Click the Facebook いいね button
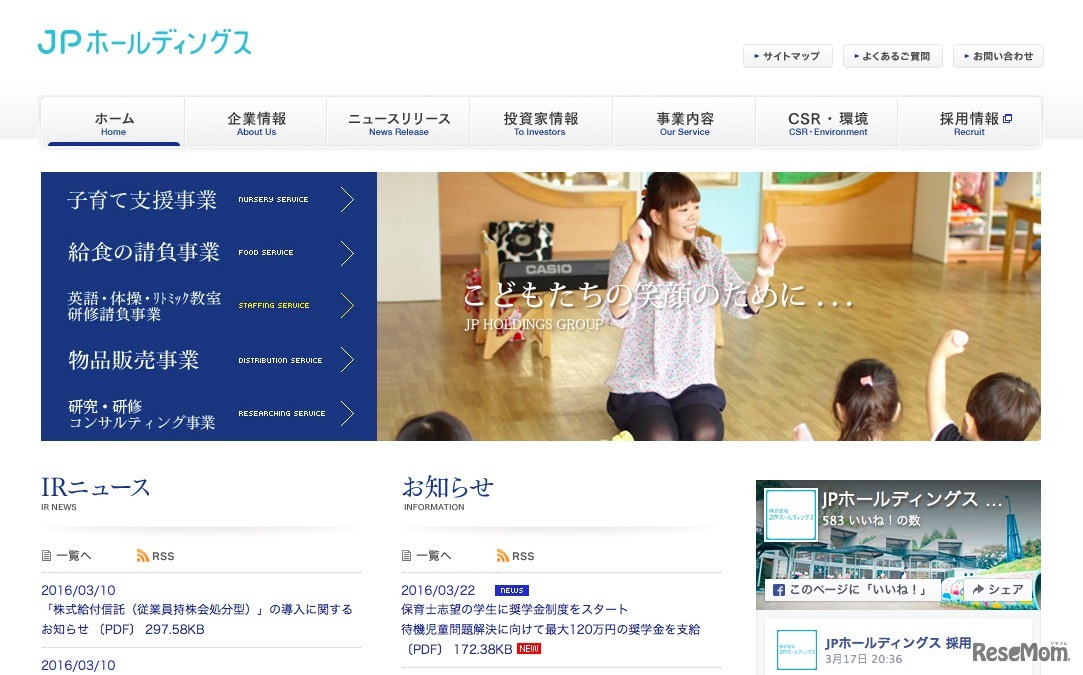The height and width of the screenshot is (675, 1083). pyautogui.click(x=852, y=589)
